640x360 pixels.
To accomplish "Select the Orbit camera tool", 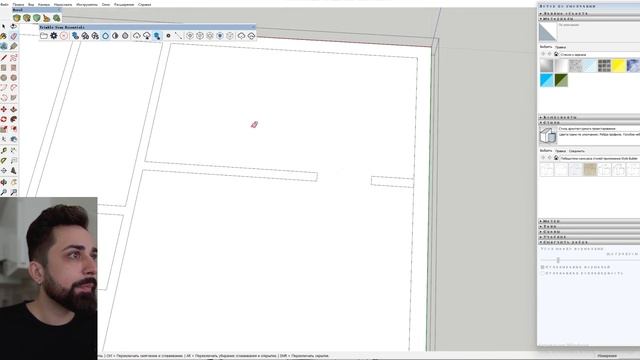I will [4, 182].
